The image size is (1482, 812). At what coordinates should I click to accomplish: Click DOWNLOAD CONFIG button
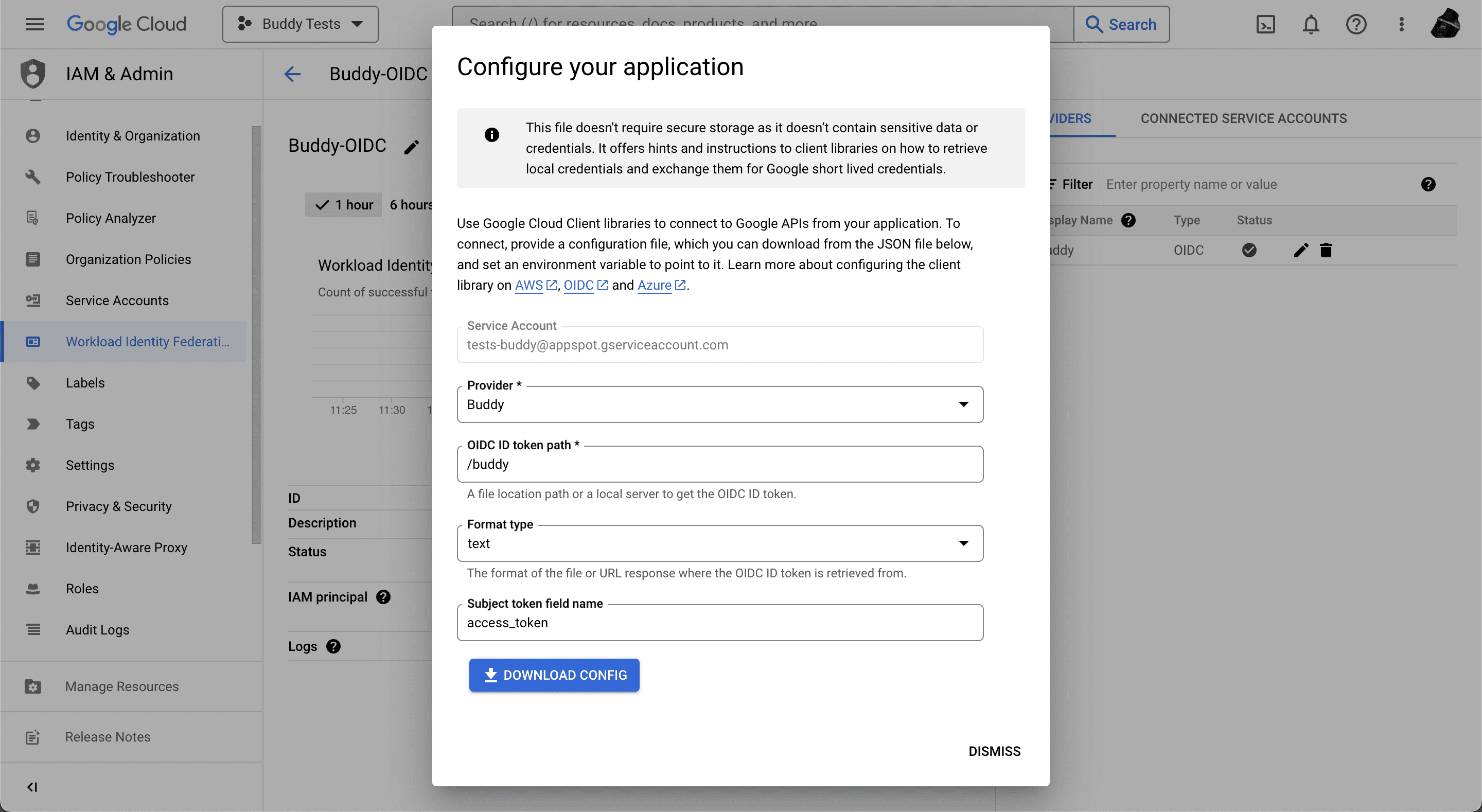[x=554, y=675]
